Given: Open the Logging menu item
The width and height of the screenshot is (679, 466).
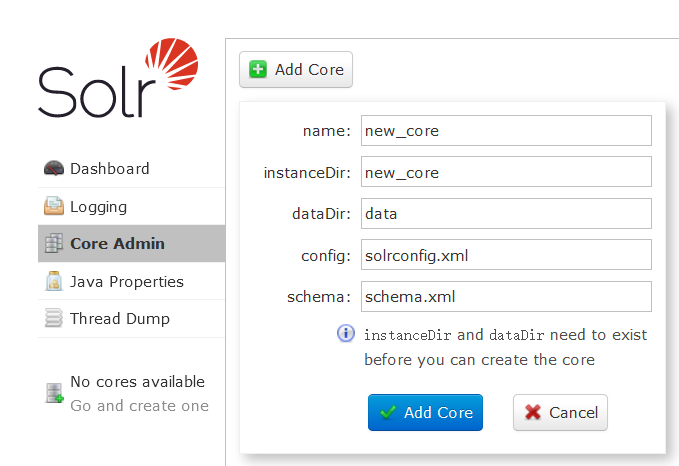Looking at the screenshot, I should click(x=98, y=207).
